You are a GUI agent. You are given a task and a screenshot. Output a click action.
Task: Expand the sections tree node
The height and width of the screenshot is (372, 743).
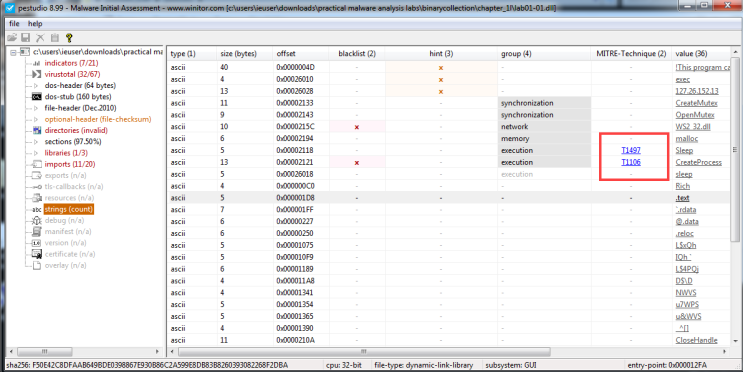tap(36, 142)
